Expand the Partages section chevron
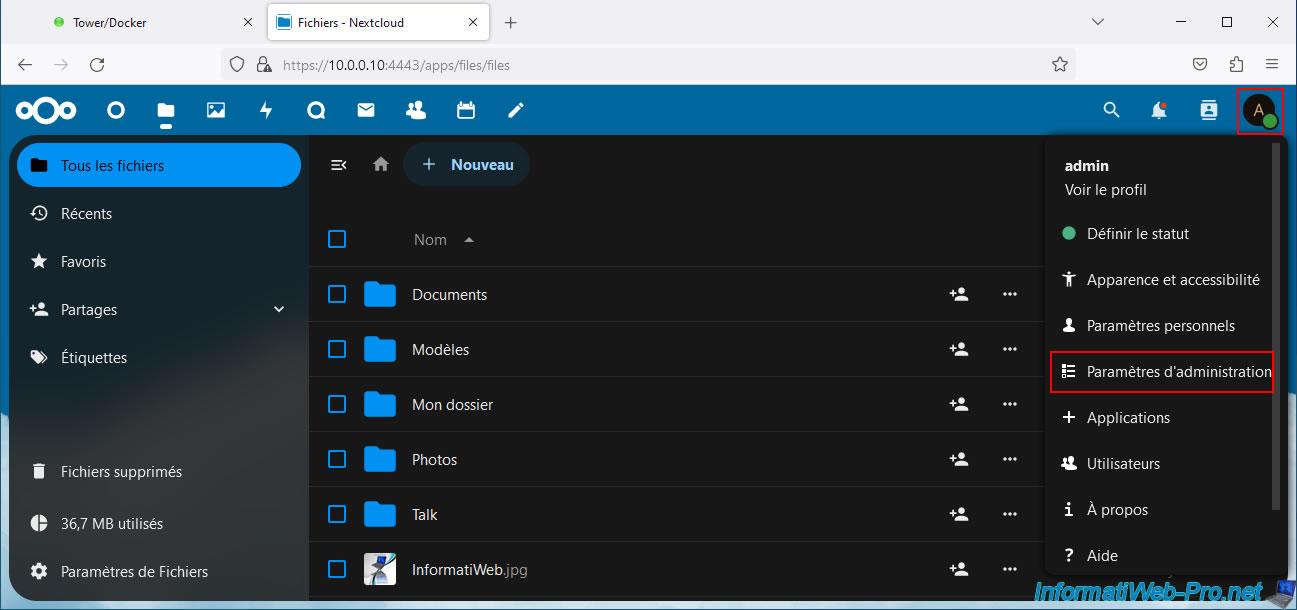 tap(279, 310)
